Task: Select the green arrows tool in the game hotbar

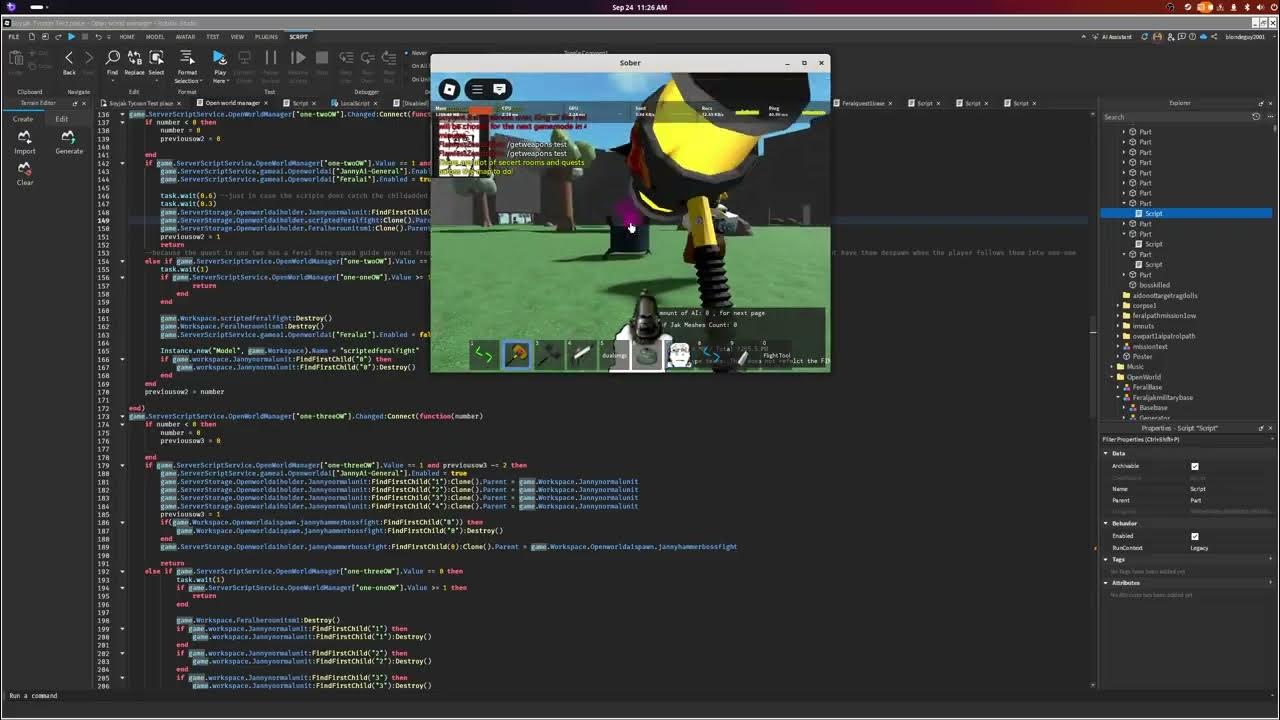Action: 484,354
